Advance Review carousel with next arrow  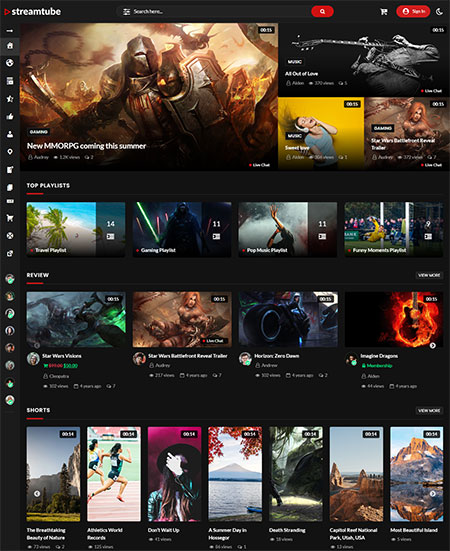433,345
